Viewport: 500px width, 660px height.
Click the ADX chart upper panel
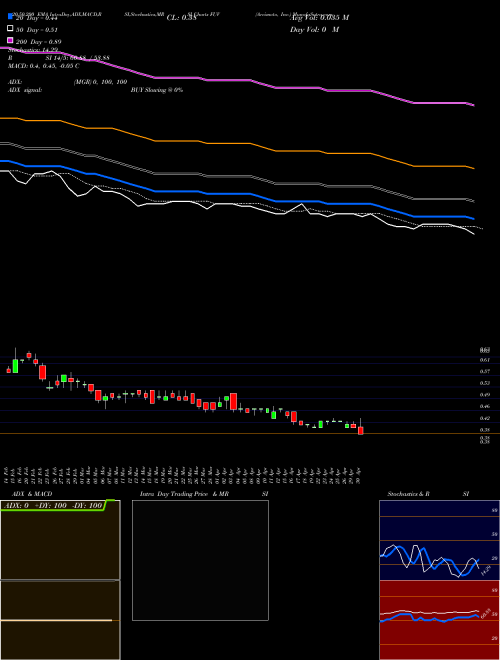60,540
